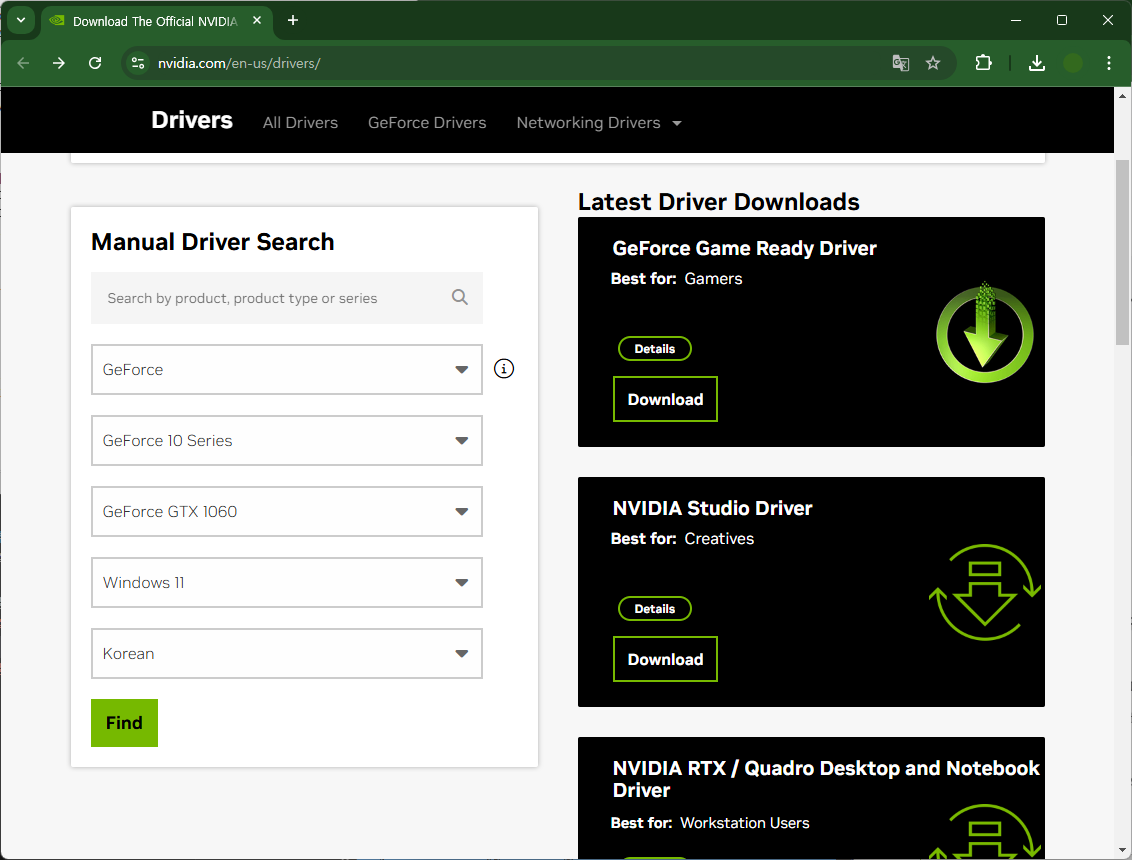Viewport: 1132px width, 860px height.
Task: Click NVIDIA RTX / Quadro Desktop and Notebook title
Action: tap(826, 778)
